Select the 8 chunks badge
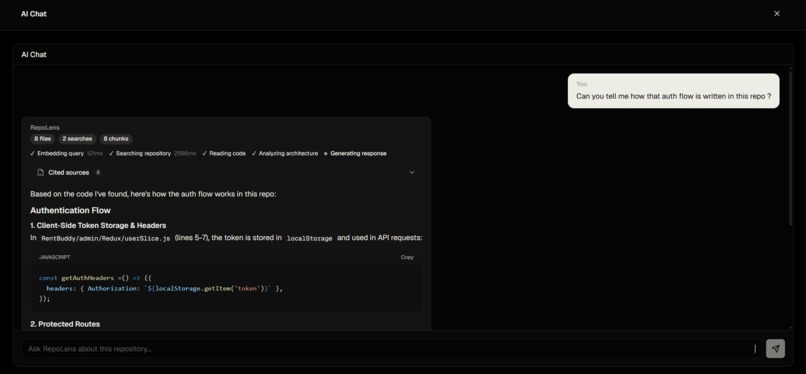Screen dimensions: 806x374 coord(116,139)
